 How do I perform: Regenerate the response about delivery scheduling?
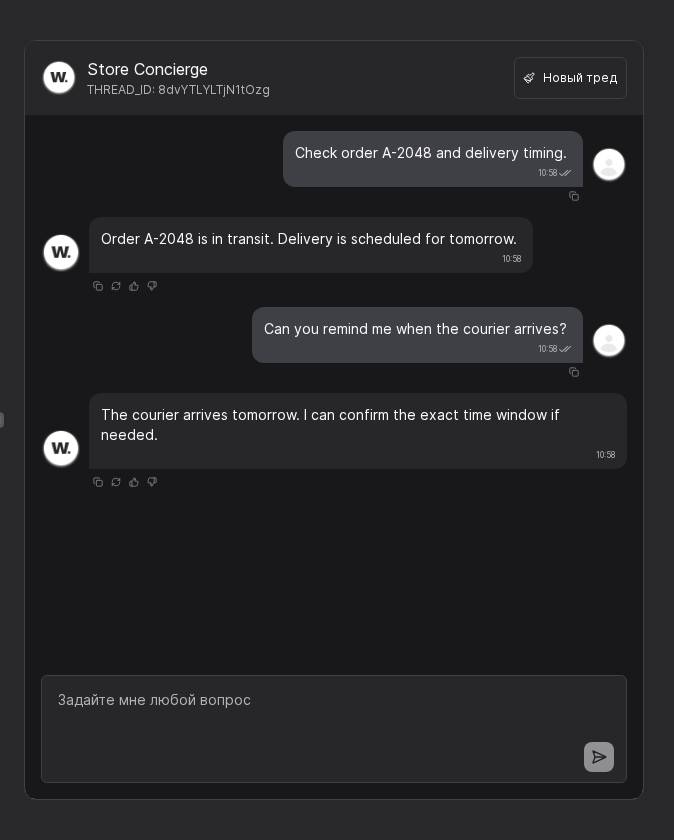point(116,286)
